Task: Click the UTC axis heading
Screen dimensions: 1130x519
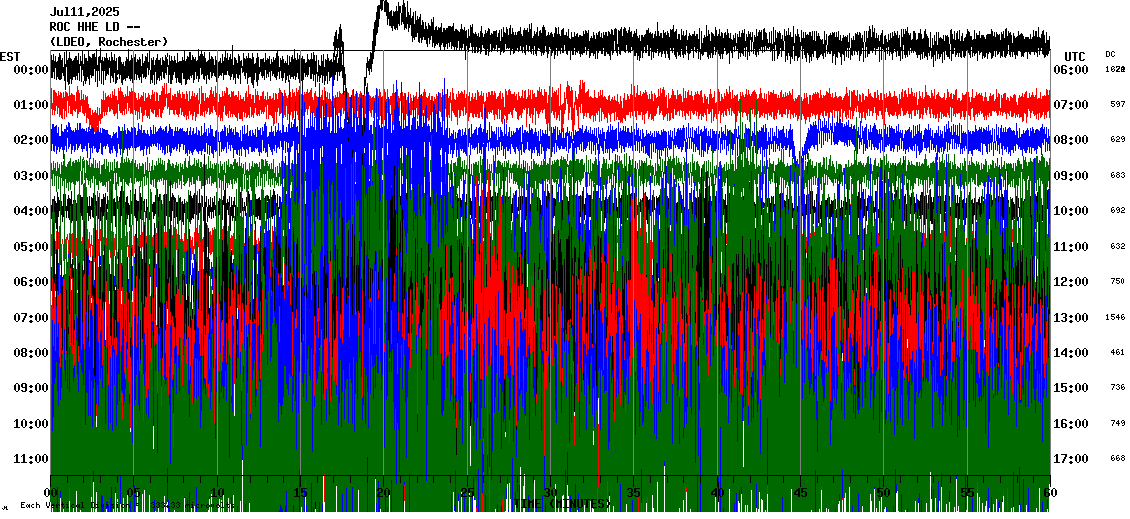Action: pyautogui.click(x=1075, y=56)
